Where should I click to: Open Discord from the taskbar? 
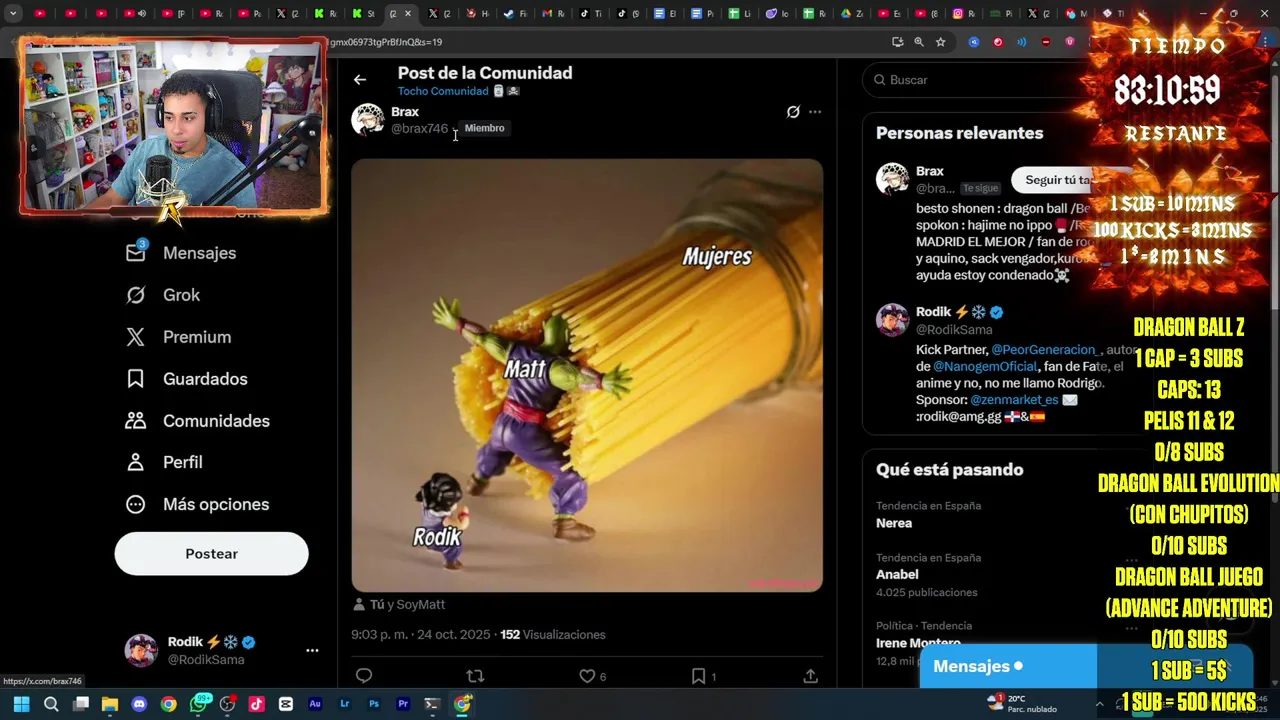coord(139,704)
